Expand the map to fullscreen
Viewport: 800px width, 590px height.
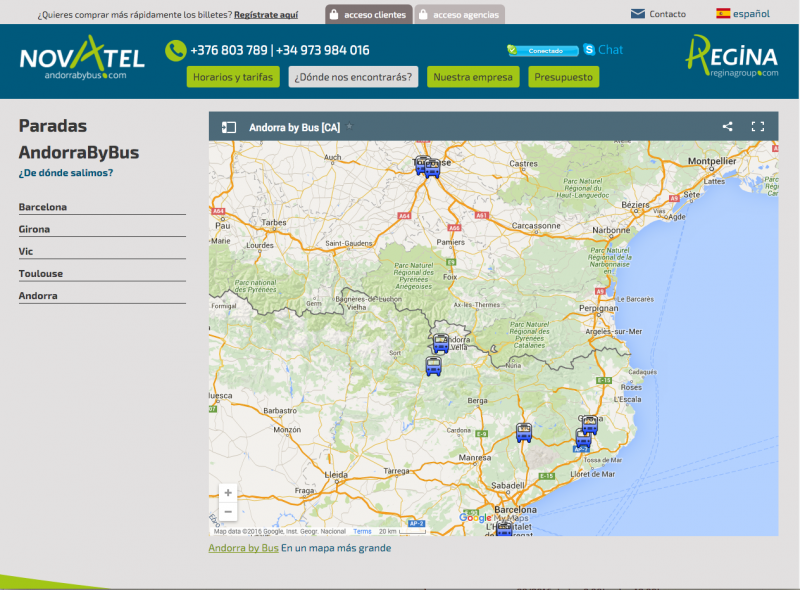tap(757, 127)
